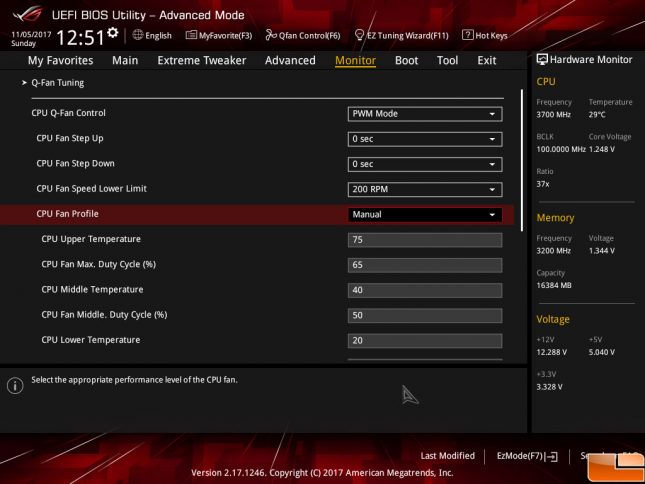Screen dimensions: 645x484
Task: Switch to the Extreme Tweaker tab
Action: pos(202,60)
